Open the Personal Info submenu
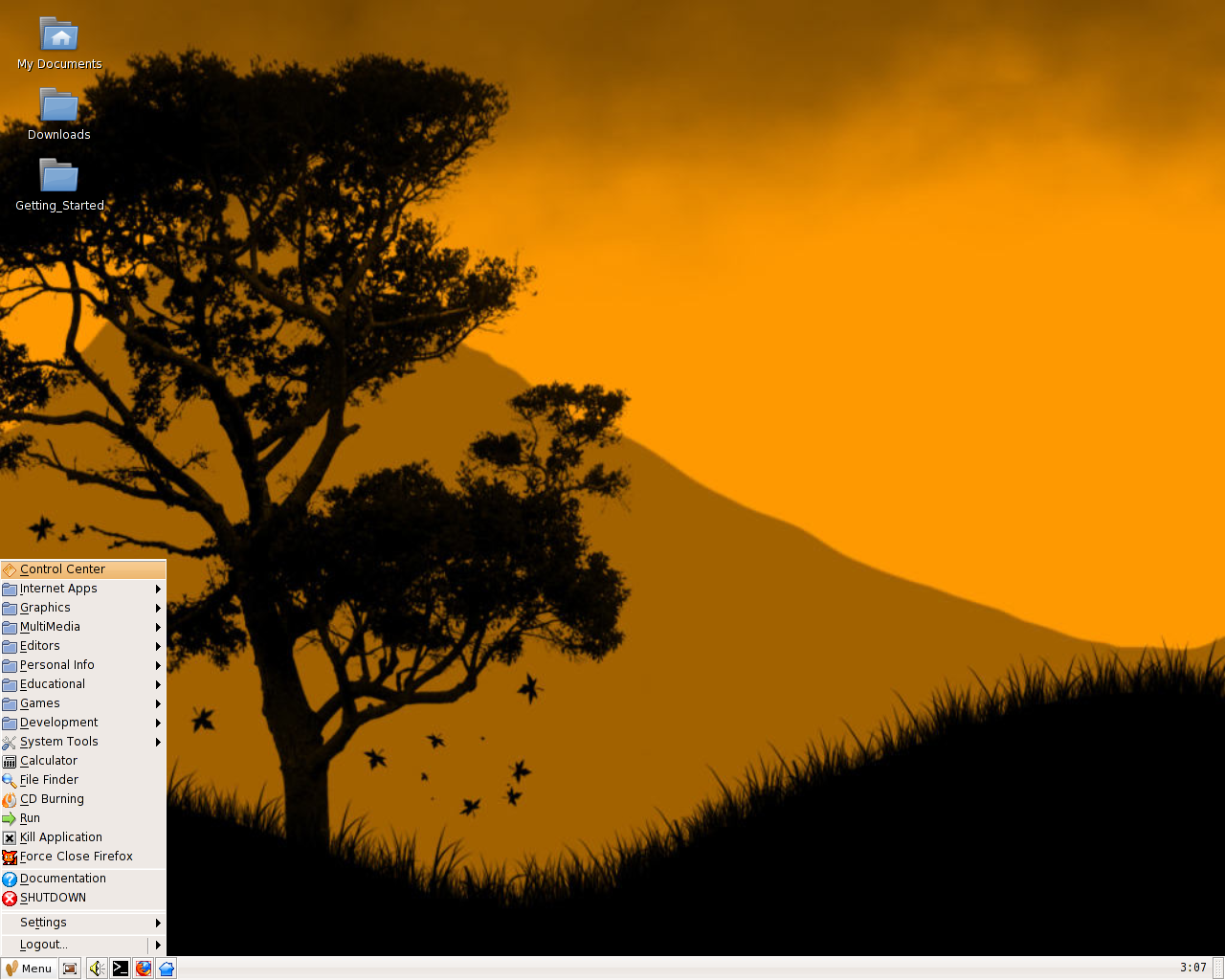This screenshot has width=1225, height=980. [83, 665]
